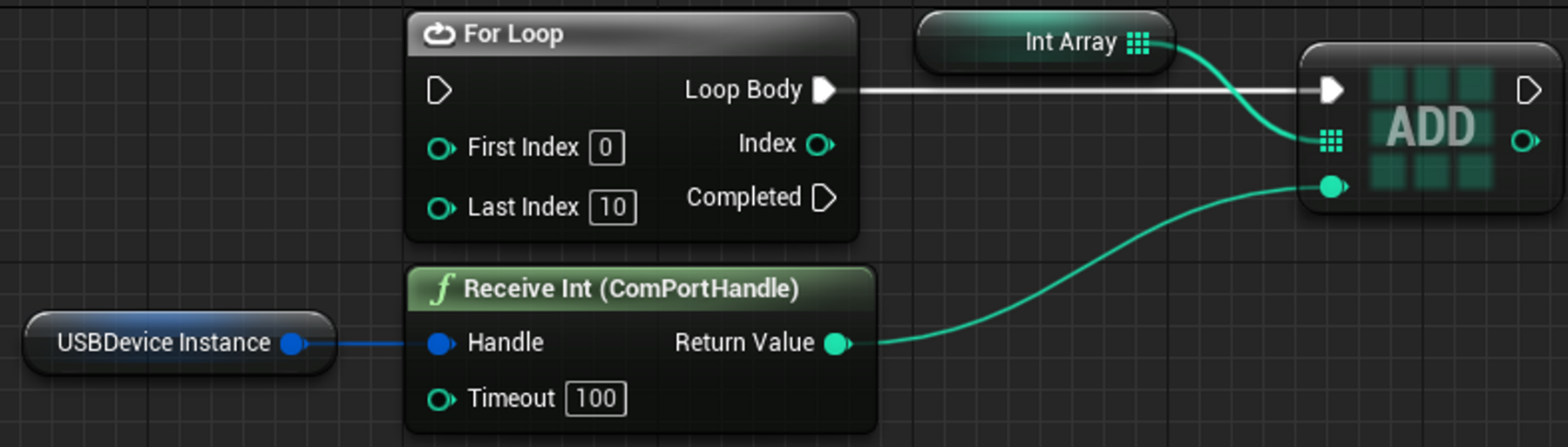Click the Completed execution pin
Image resolution: width=1568 pixels, height=447 pixels.
point(824,198)
